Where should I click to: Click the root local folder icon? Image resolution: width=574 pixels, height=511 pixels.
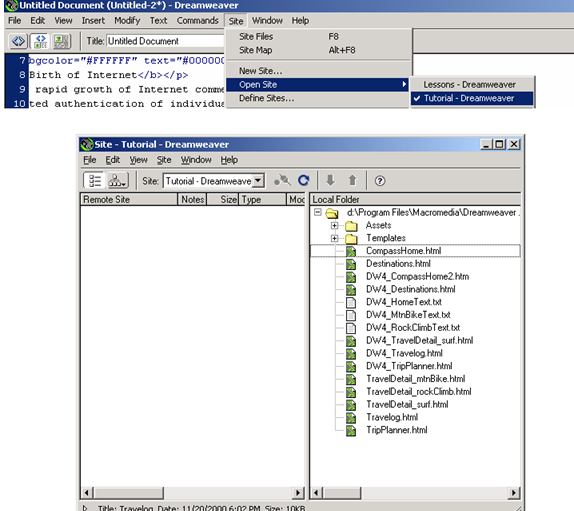pyautogui.click(x=332, y=213)
